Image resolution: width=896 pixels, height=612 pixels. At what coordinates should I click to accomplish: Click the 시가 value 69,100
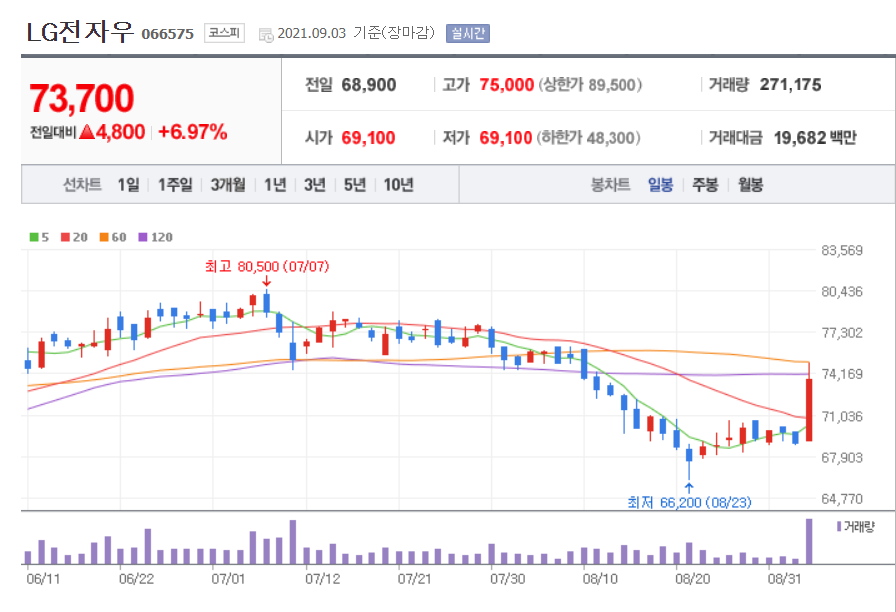tap(369, 138)
